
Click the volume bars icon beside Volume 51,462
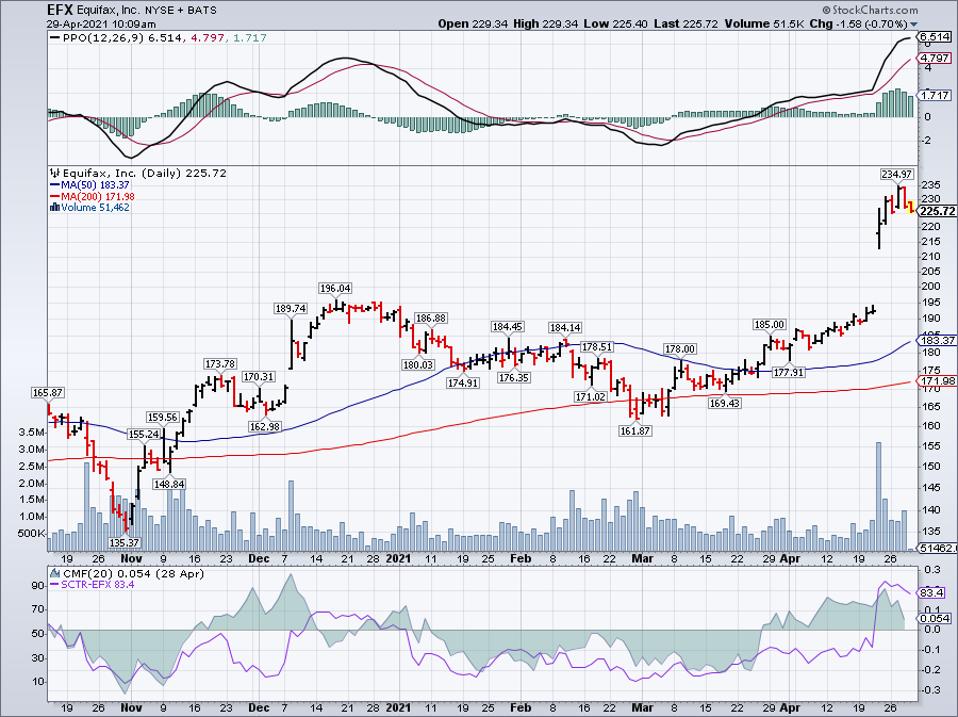click(54, 208)
